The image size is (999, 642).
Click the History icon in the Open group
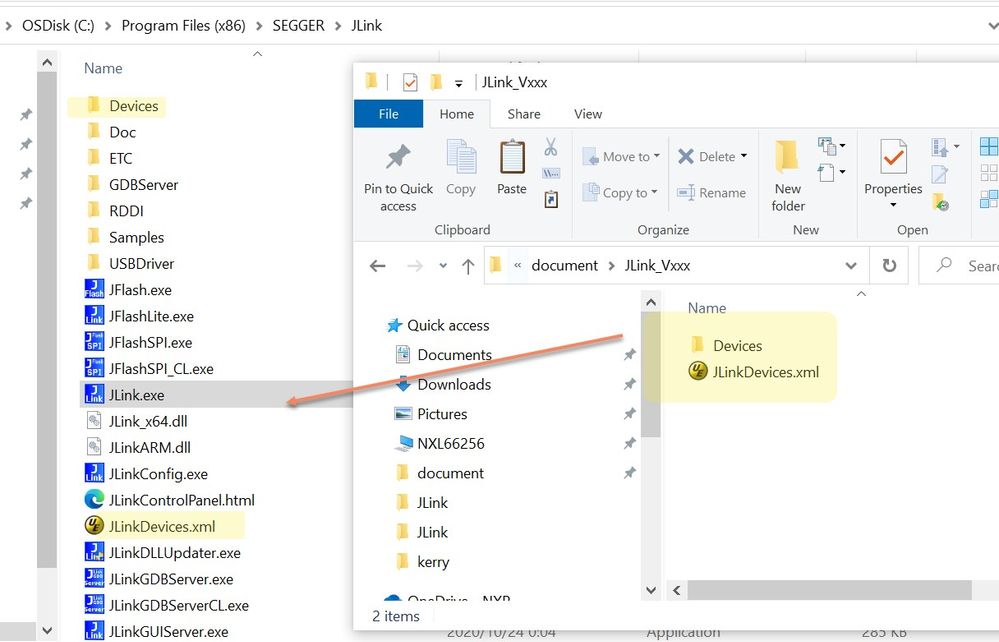940,201
